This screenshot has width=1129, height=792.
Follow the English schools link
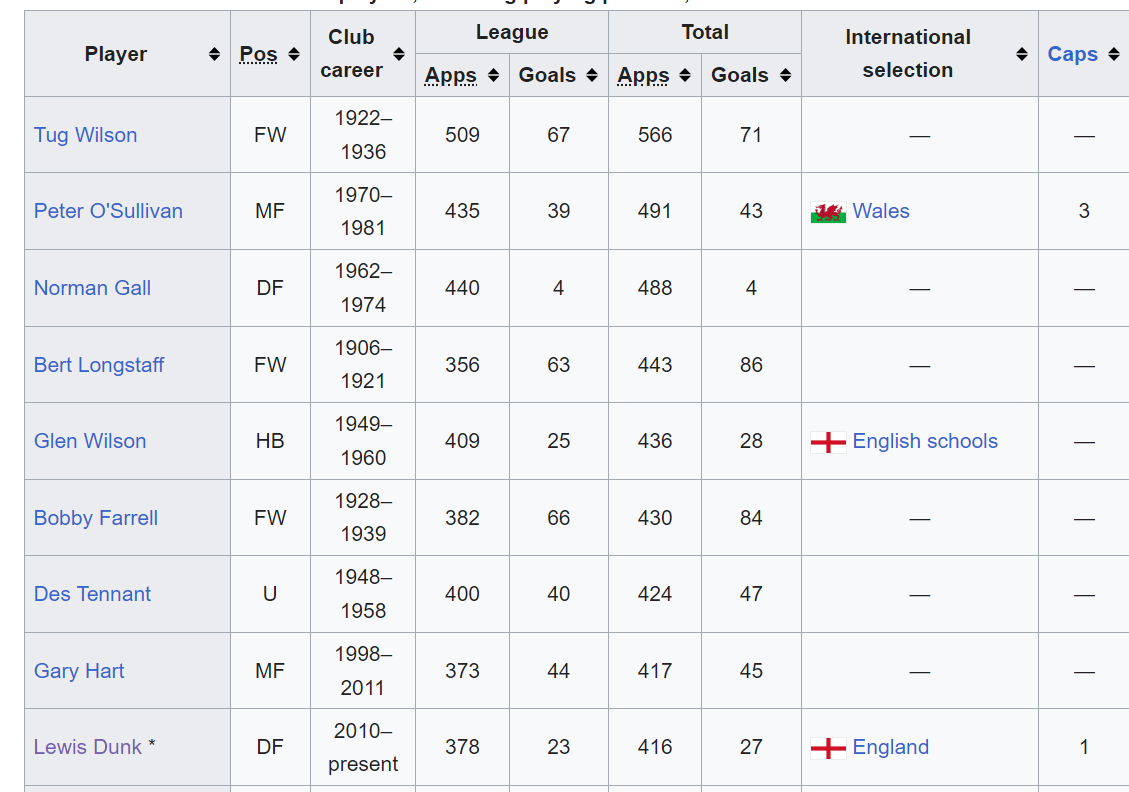coord(925,441)
